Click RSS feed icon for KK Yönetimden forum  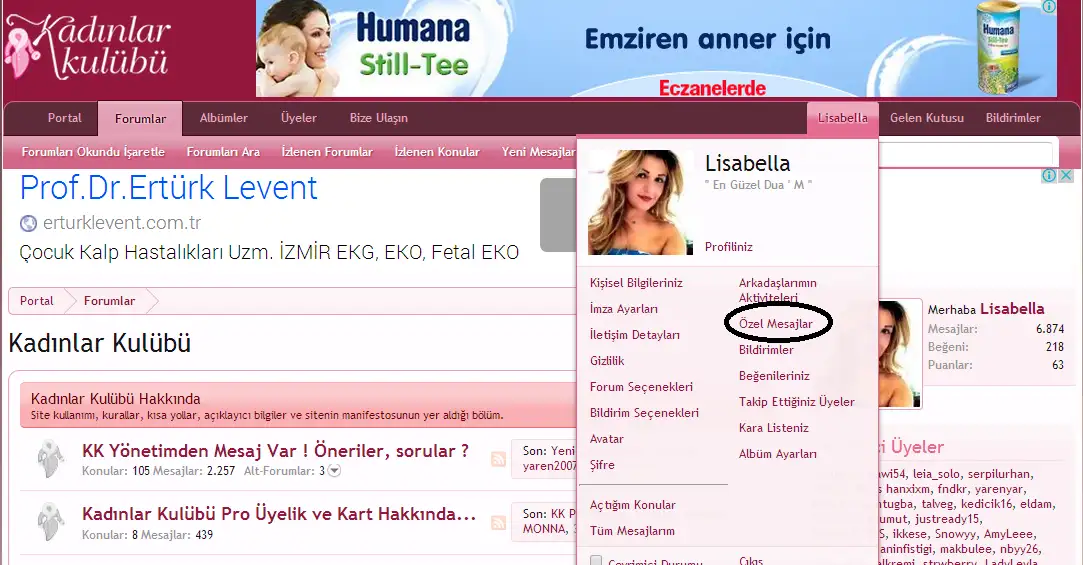[x=498, y=459]
